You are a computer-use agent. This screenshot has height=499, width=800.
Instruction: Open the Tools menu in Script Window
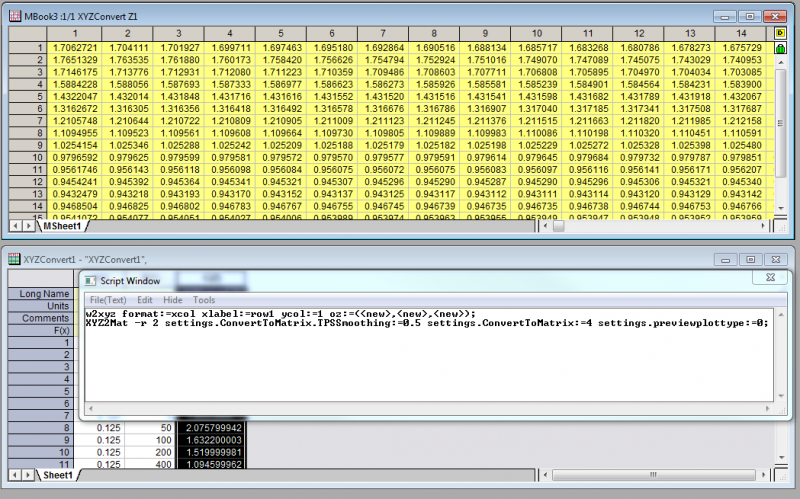click(x=204, y=300)
